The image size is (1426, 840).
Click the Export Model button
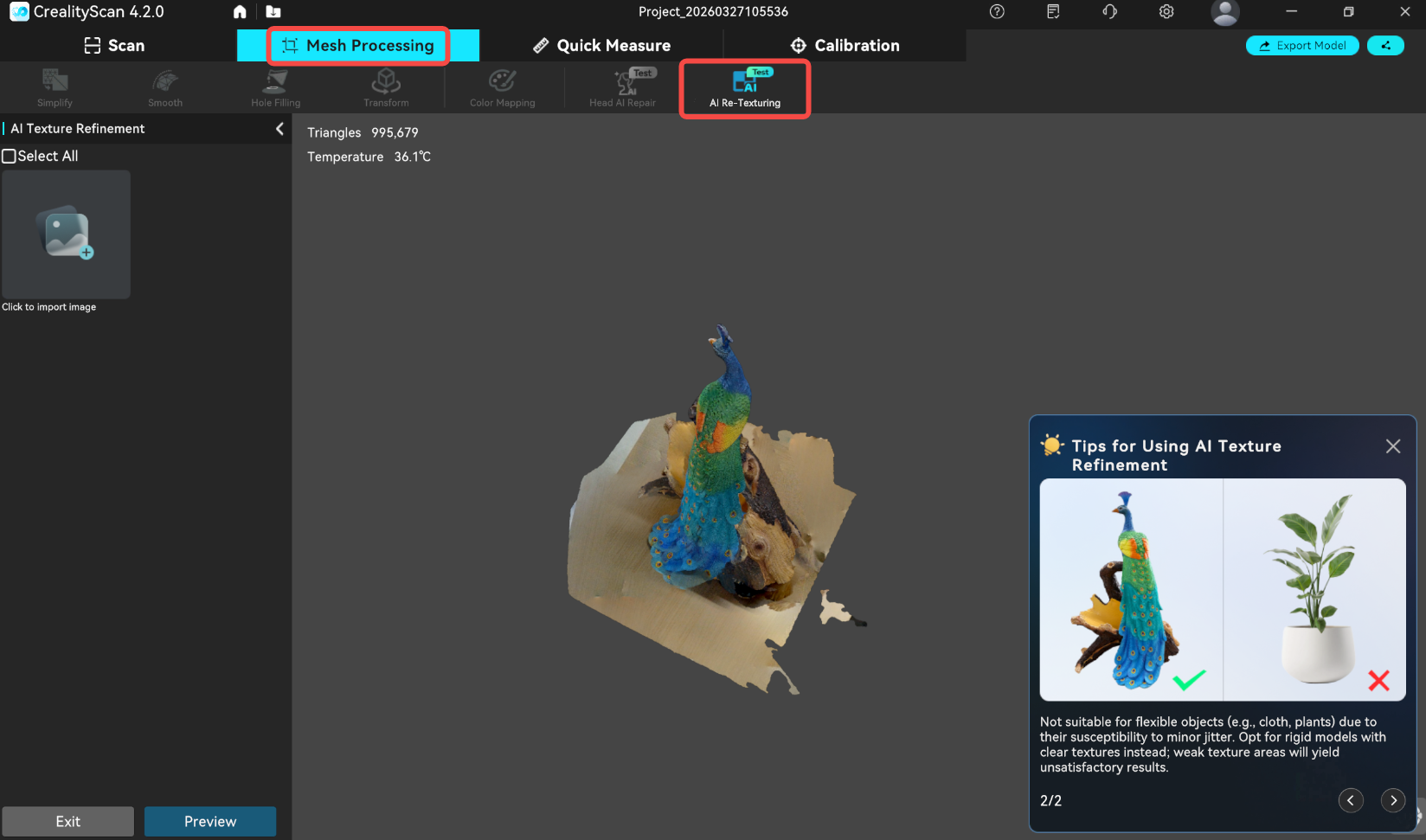click(1301, 46)
